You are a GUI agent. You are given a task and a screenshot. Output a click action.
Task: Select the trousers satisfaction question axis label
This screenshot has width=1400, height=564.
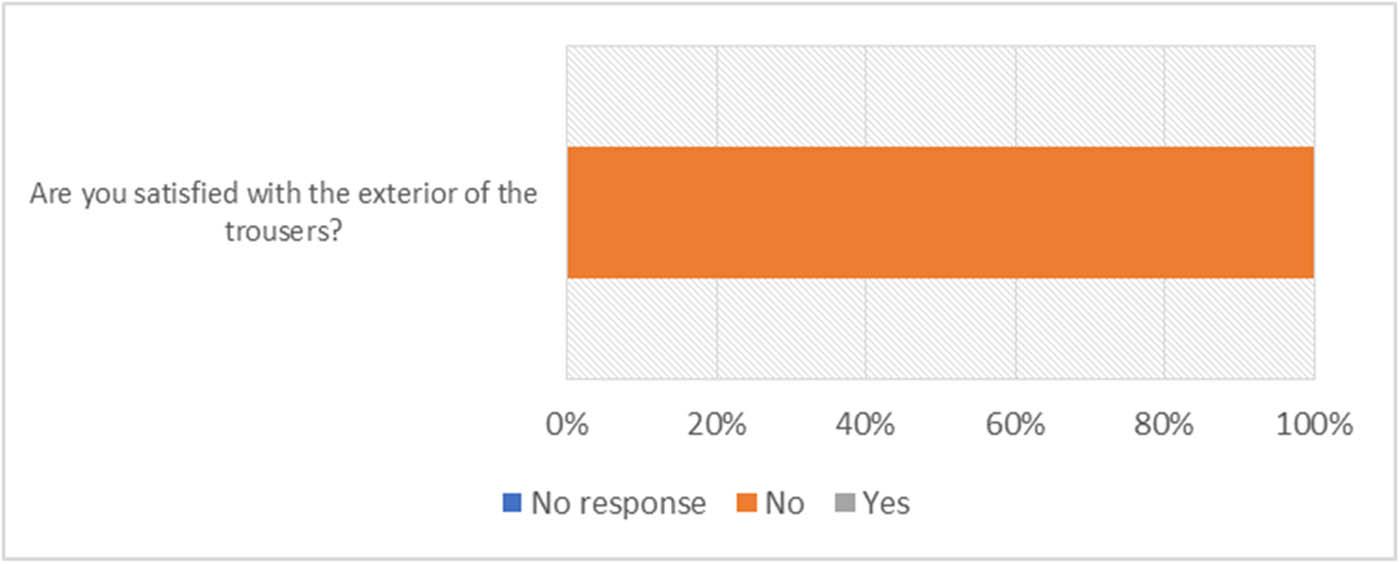[x=283, y=212]
